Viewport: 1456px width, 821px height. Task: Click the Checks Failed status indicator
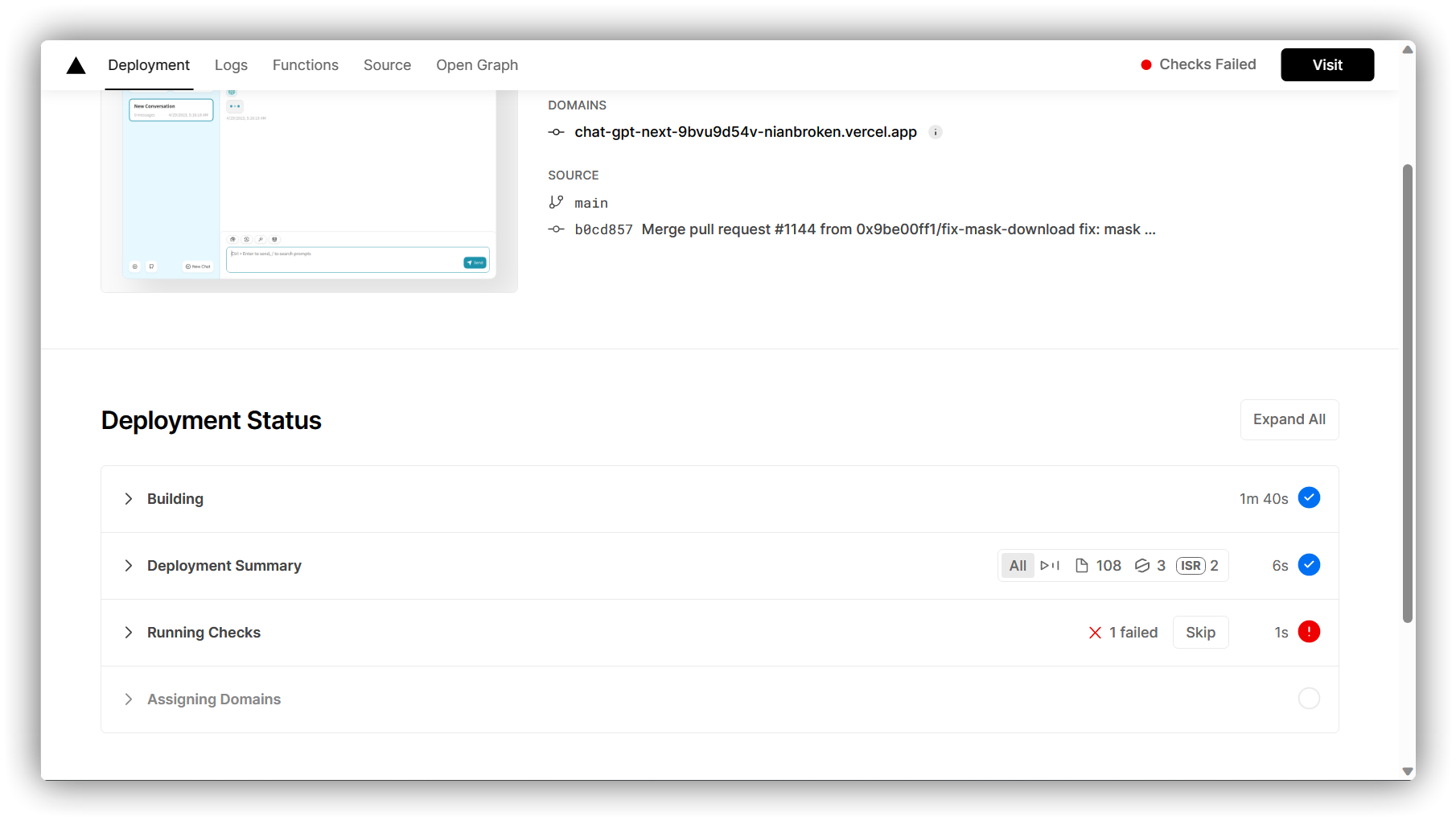click(x=1198, y=64)
